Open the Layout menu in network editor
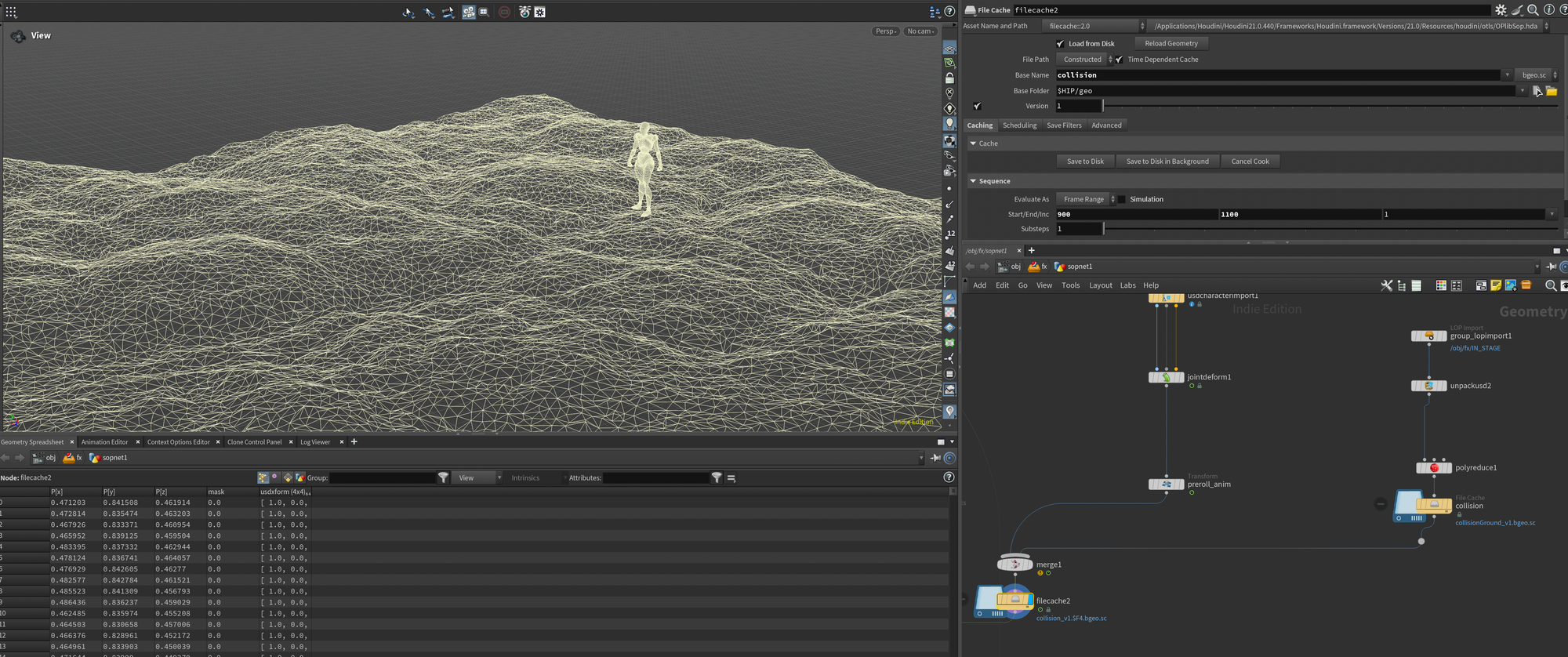The height and width of the screenshot is (657, 1568). pos(1100,285)
